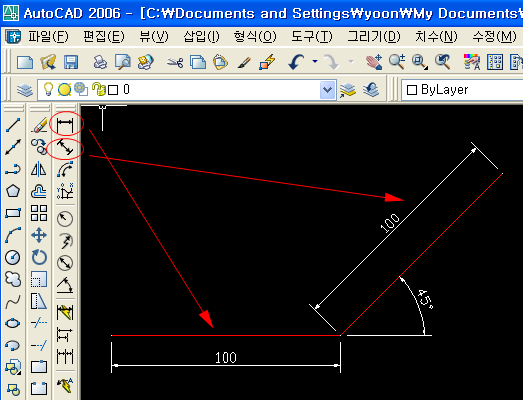The width and height of the screenshot is (523, 400).
Task: Select the Move tool
Action: pyautogui.click(x=39, y=235)
